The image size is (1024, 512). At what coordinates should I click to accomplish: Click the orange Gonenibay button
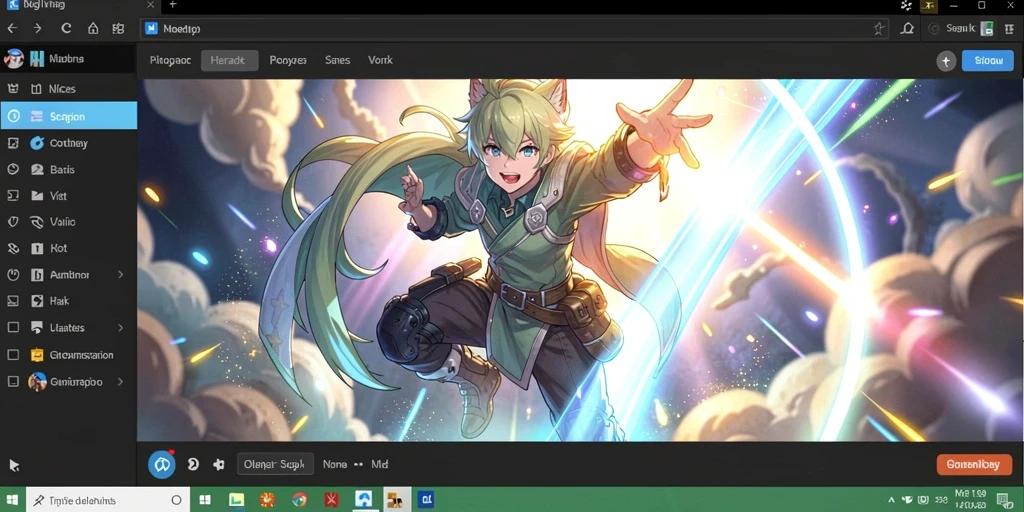tap(974, 464)
